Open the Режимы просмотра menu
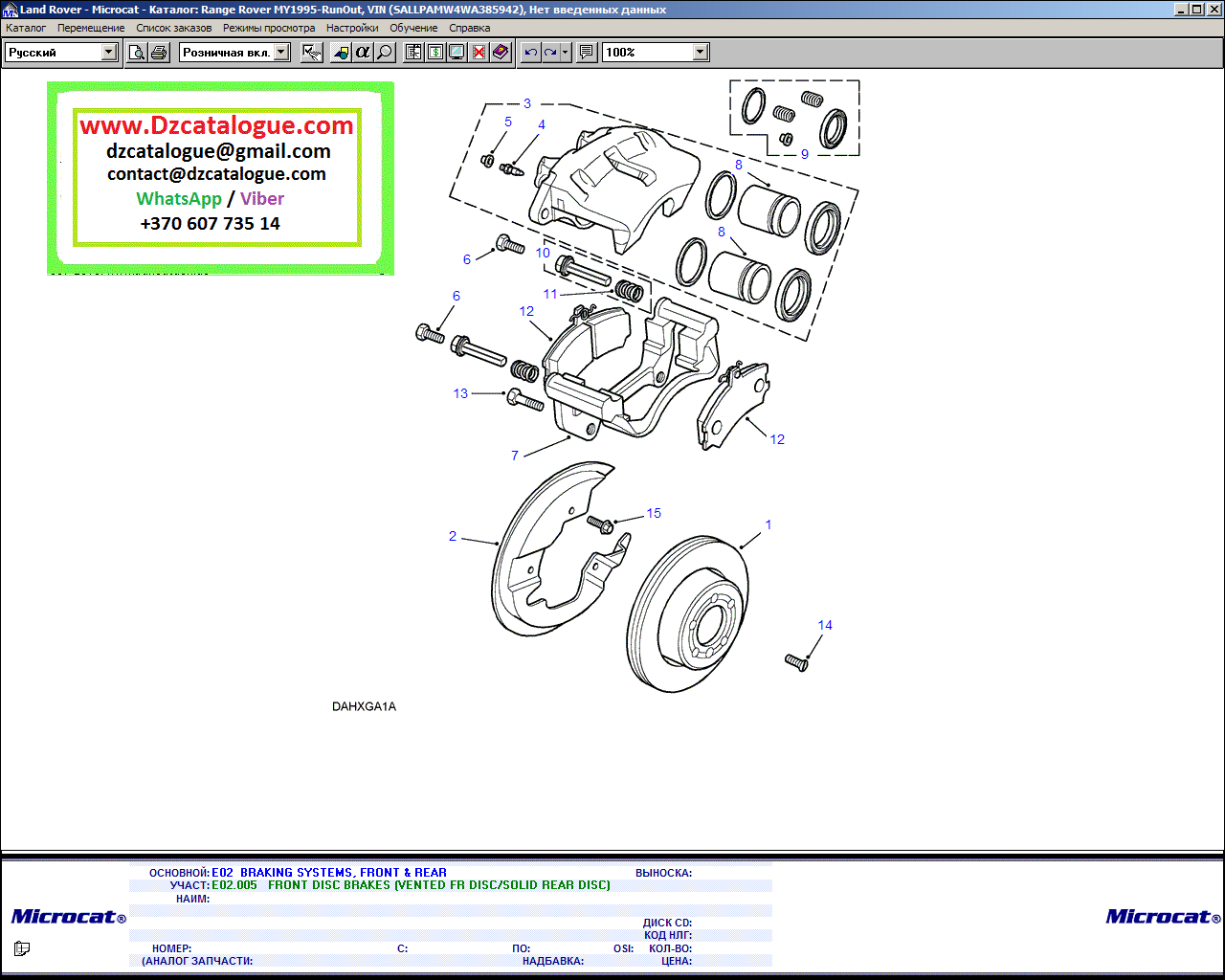This screenshot has width=1225, height=980. [x=269, y=28]
